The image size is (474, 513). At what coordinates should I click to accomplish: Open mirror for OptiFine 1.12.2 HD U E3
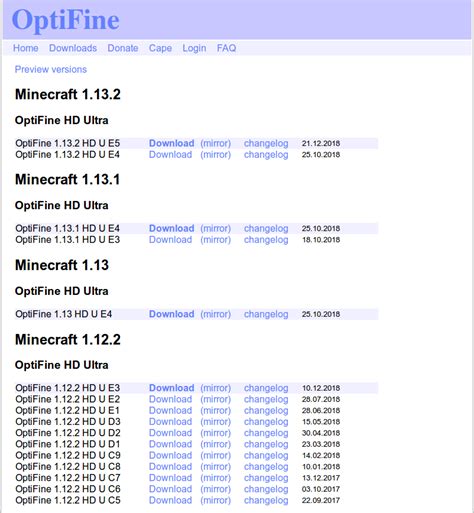[216, 388]
